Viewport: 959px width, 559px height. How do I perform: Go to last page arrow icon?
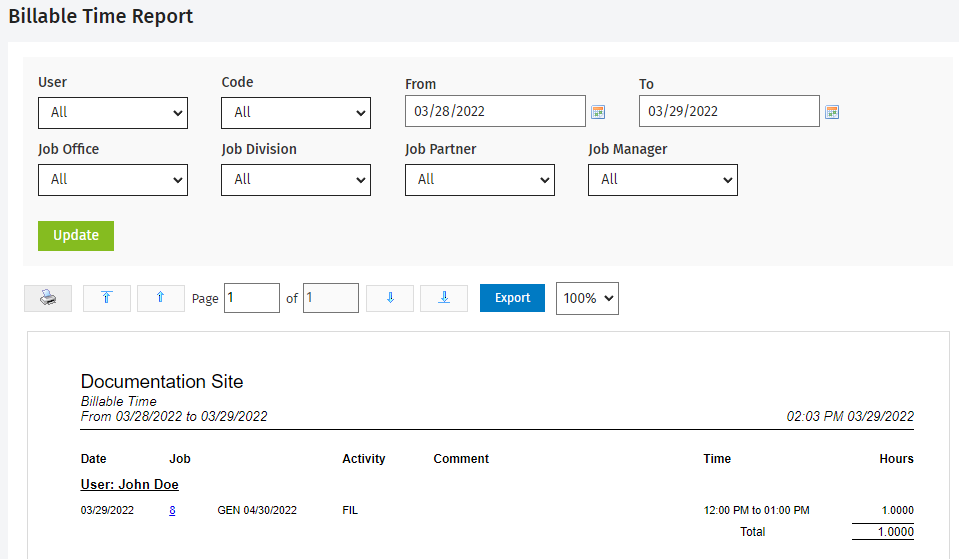tap(444, 298)
